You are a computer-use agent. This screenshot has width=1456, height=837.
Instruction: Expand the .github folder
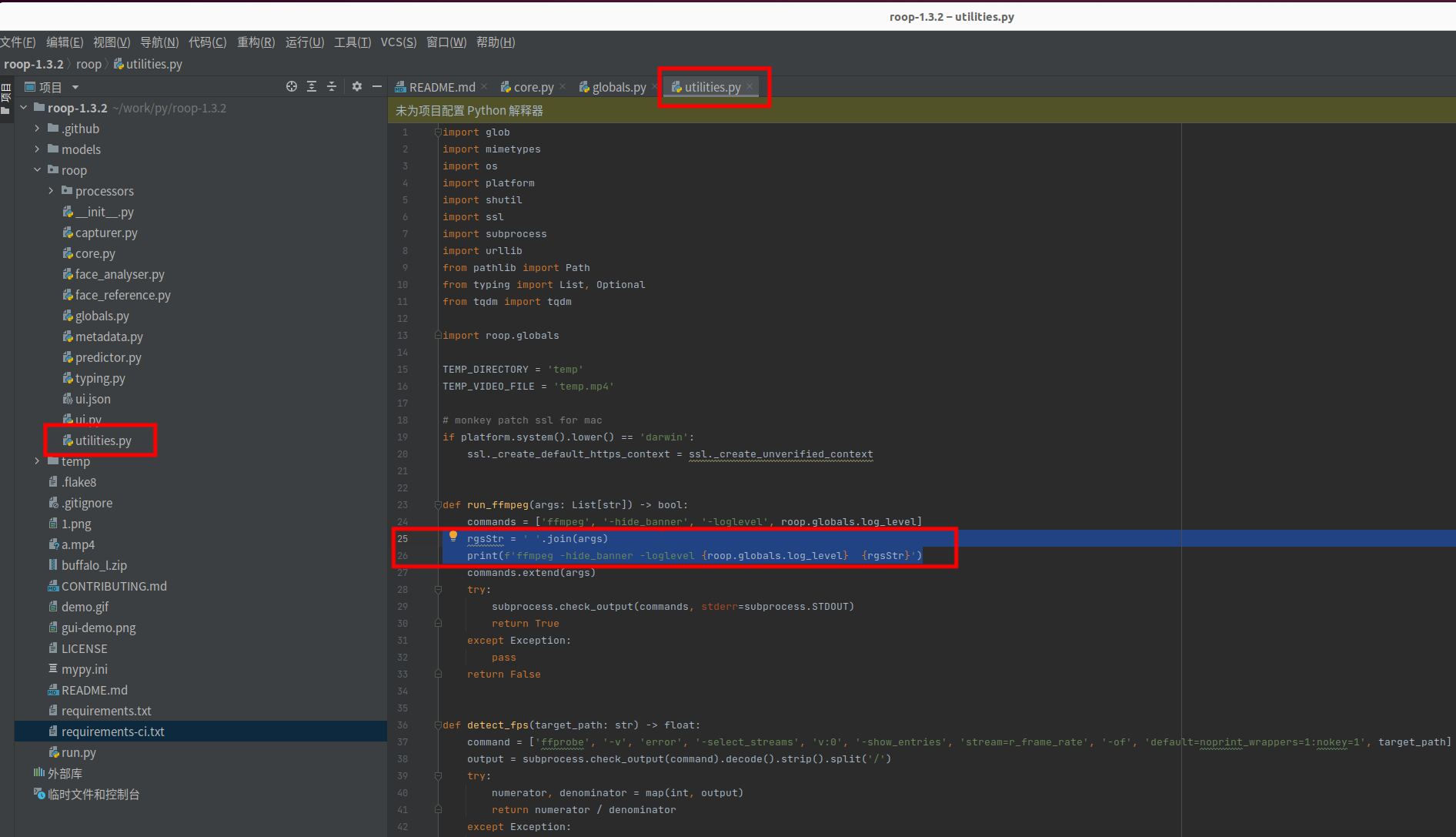[37, 129]
